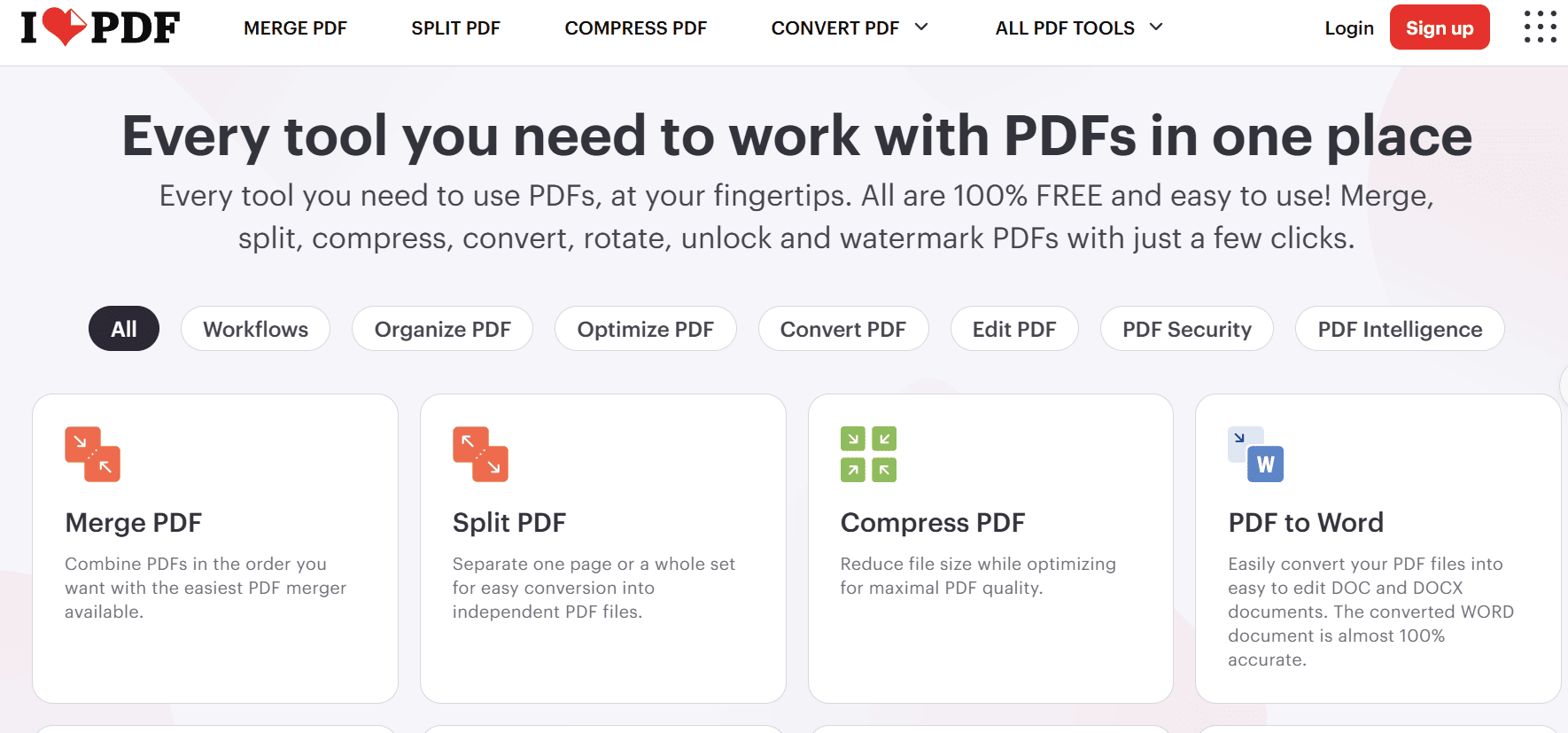Viewport: 1568px width, 733px height.
Task: Open Merge PDF from the top navigation
Action: point(295,28)
